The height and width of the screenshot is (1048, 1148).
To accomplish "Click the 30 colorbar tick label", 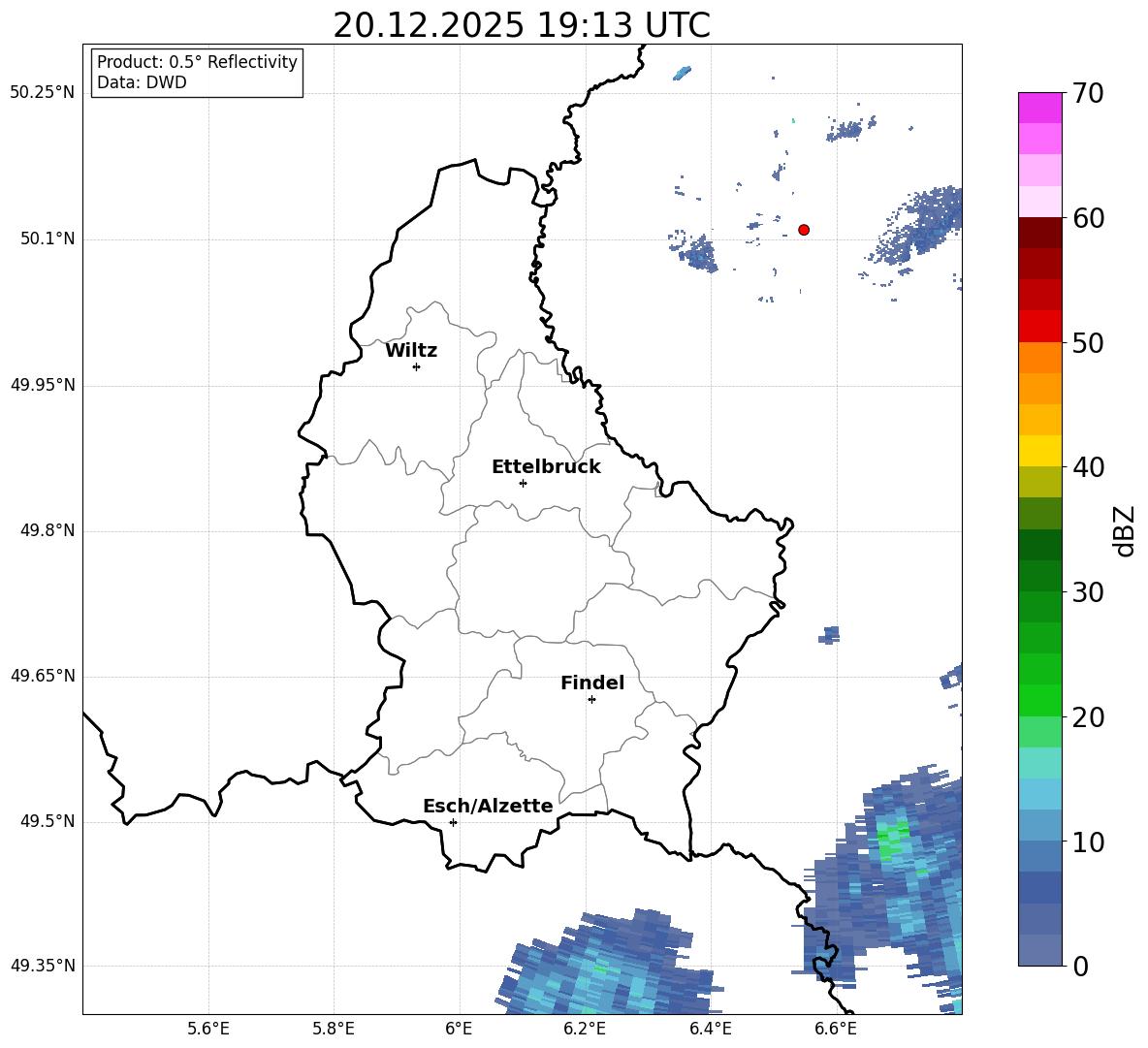I will tap(1089, 592).
